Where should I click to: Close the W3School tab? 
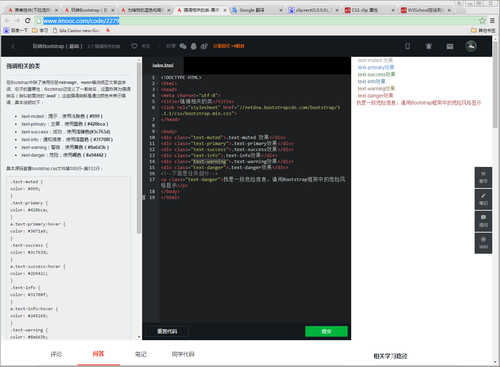tap(449, 10)
